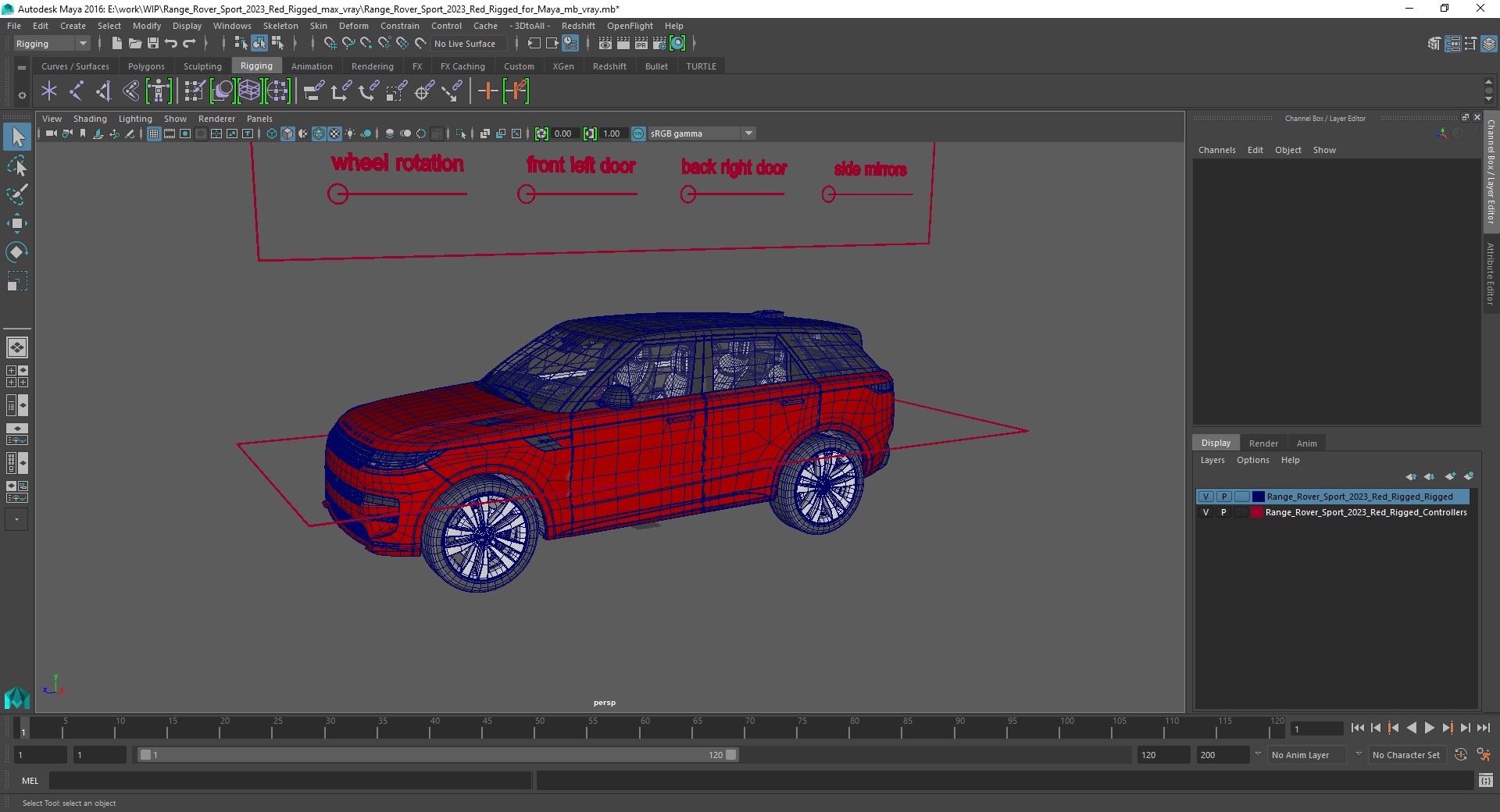Create a new empty display layer with its icon
Screen dimensions: 1500x812
pos(1450,476)
